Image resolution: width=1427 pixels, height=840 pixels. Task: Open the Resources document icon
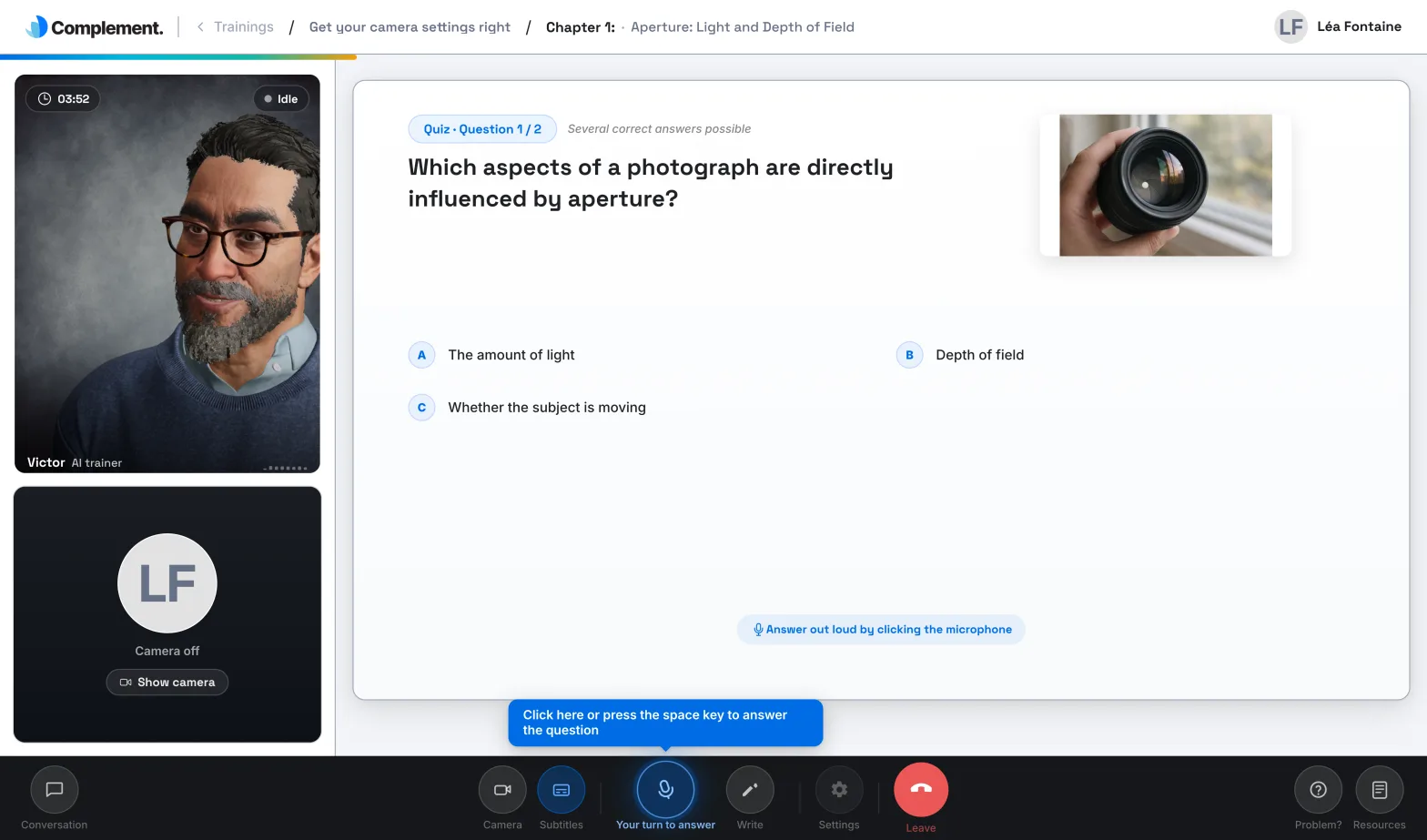pyautogui.click(x=1380, y=789)
